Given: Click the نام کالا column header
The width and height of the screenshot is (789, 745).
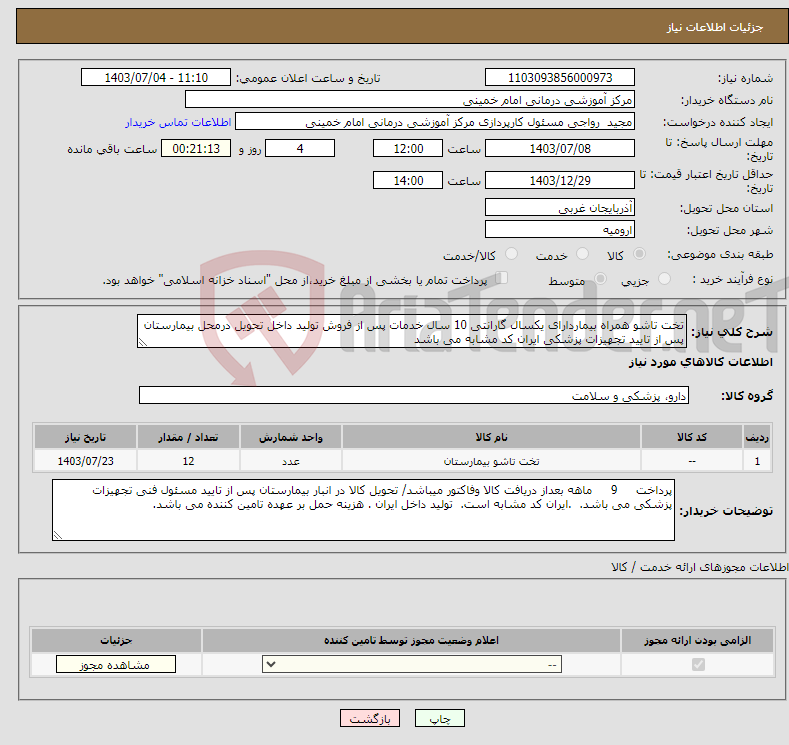Looking at the screenshot, I should pyautogui.click(x=491, y=437).
